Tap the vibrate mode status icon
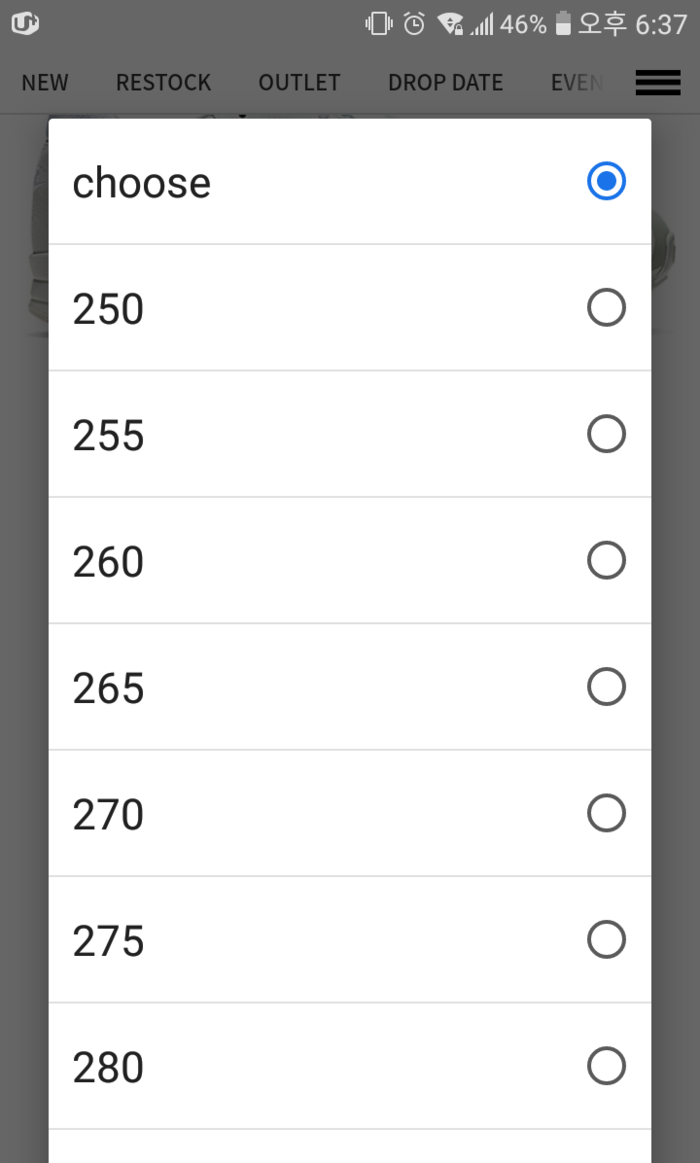The height and width of the screenshot is (1163, 700). pos(379,24)
